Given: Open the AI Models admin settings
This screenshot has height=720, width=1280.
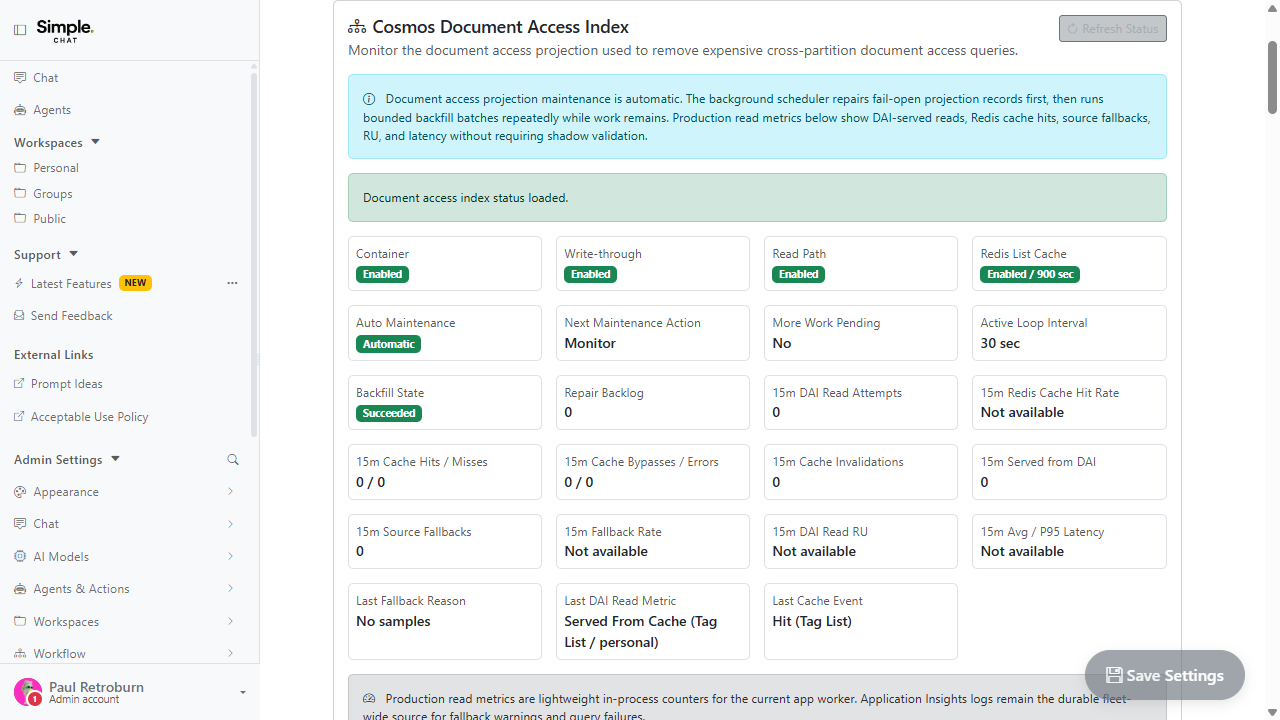Looking at the screenshot, I should click(61, 557).
